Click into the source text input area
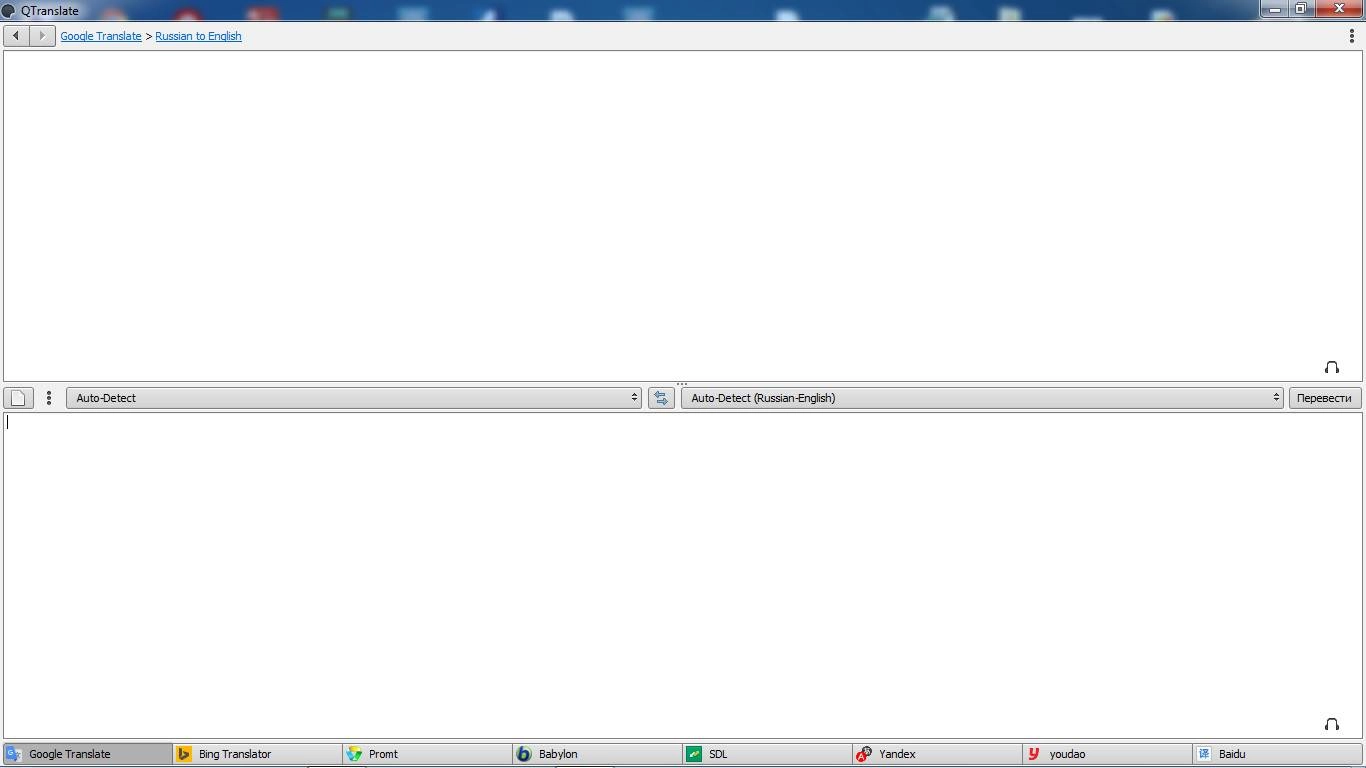1366x768 pixels. coord(683,575)
